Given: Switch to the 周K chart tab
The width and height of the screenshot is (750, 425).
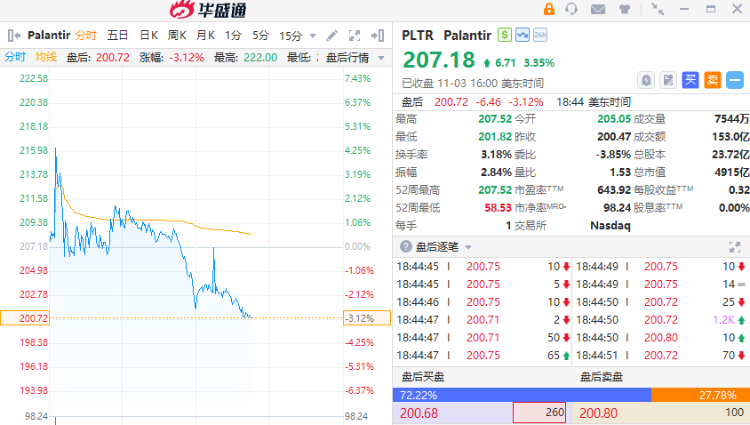Looking at the screenshot, I should click(x=177, y=35).
